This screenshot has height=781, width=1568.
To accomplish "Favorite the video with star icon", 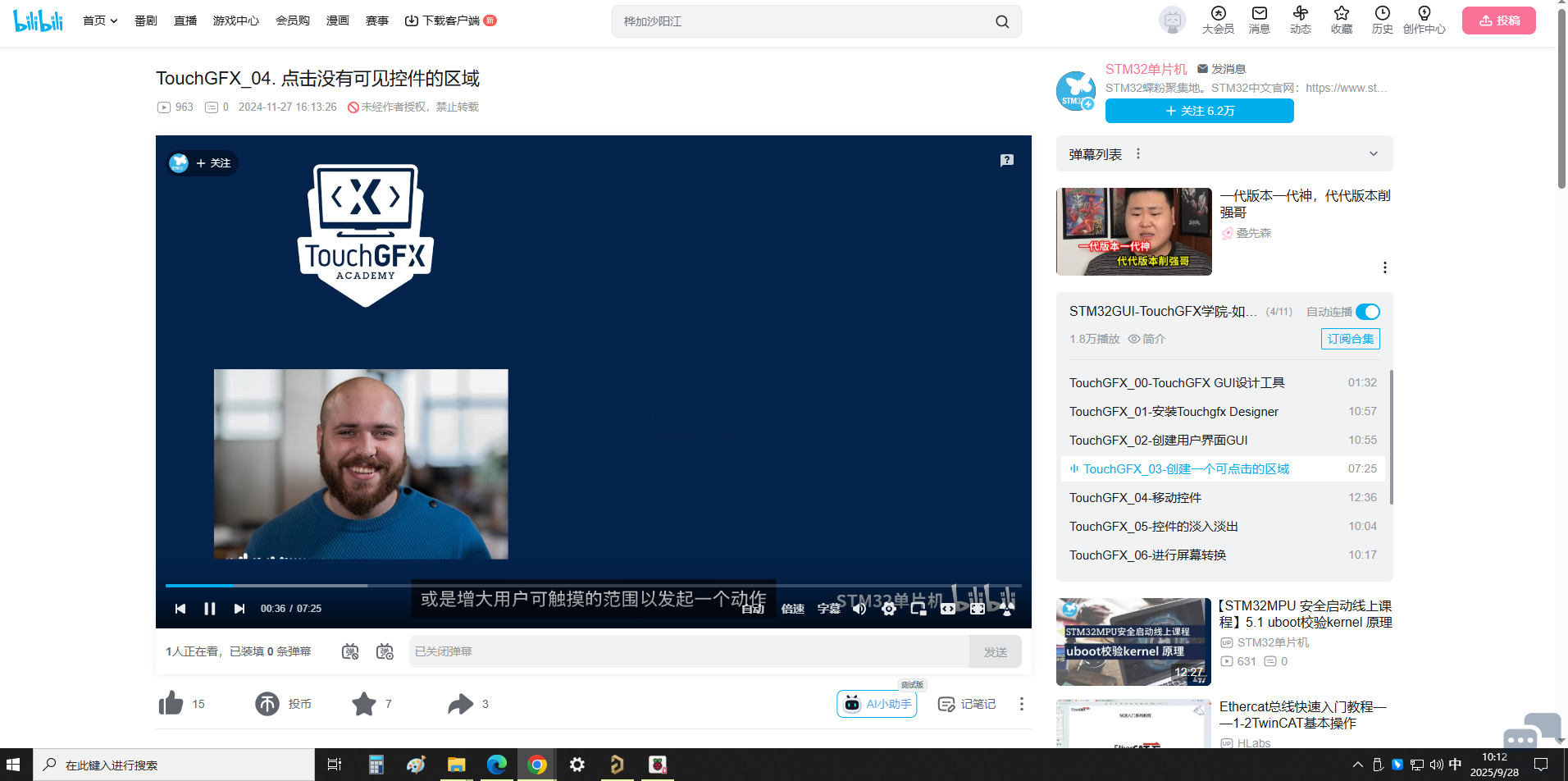I will [x=363, y=703].
